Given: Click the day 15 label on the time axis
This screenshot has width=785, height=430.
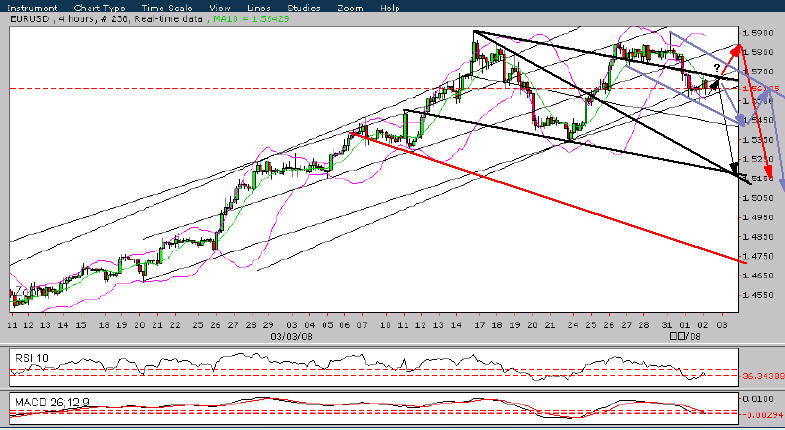Looking at the screenshot, I should click(x=81, y=325).
